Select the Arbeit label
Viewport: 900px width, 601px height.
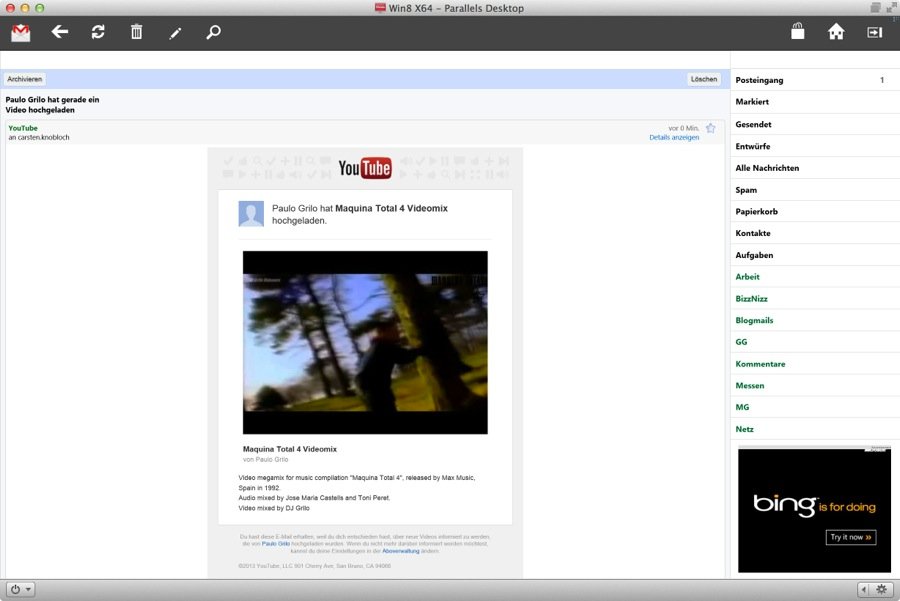[x=815, y=277]
